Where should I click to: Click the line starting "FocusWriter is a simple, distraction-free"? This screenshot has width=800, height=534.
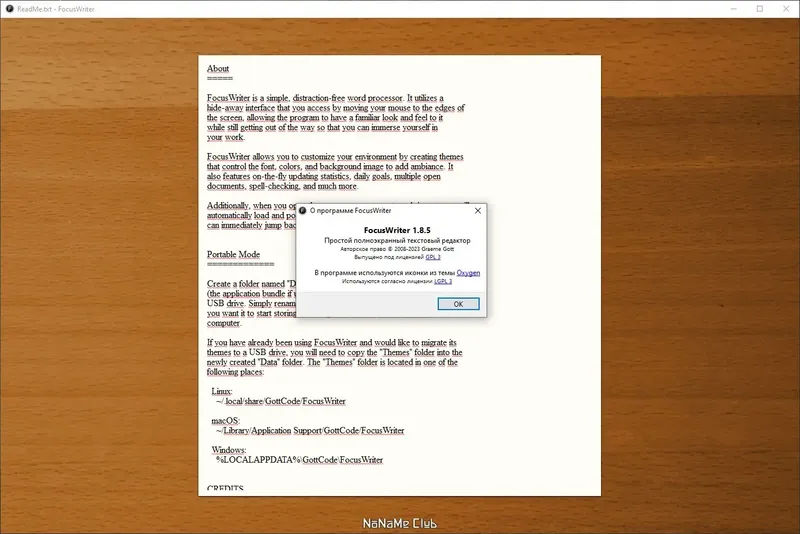click(325, 98)
